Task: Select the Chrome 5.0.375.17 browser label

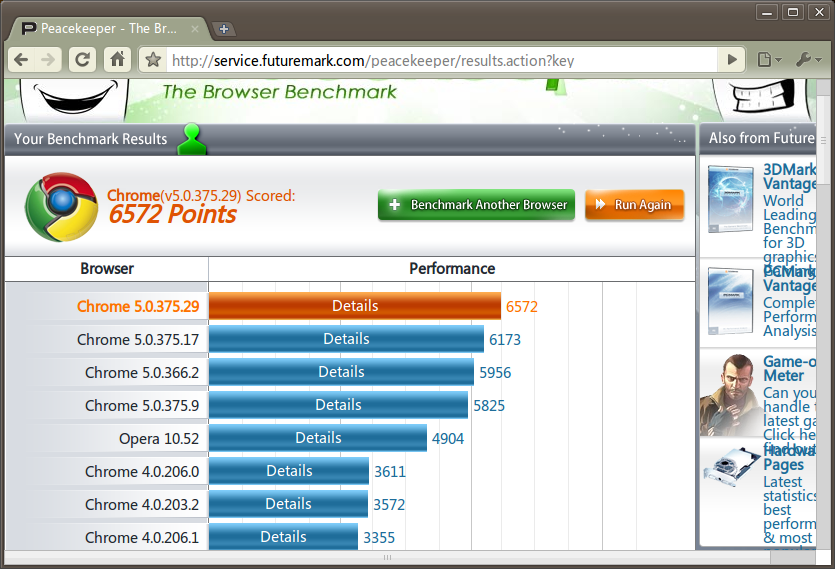Action: [138, 340]
